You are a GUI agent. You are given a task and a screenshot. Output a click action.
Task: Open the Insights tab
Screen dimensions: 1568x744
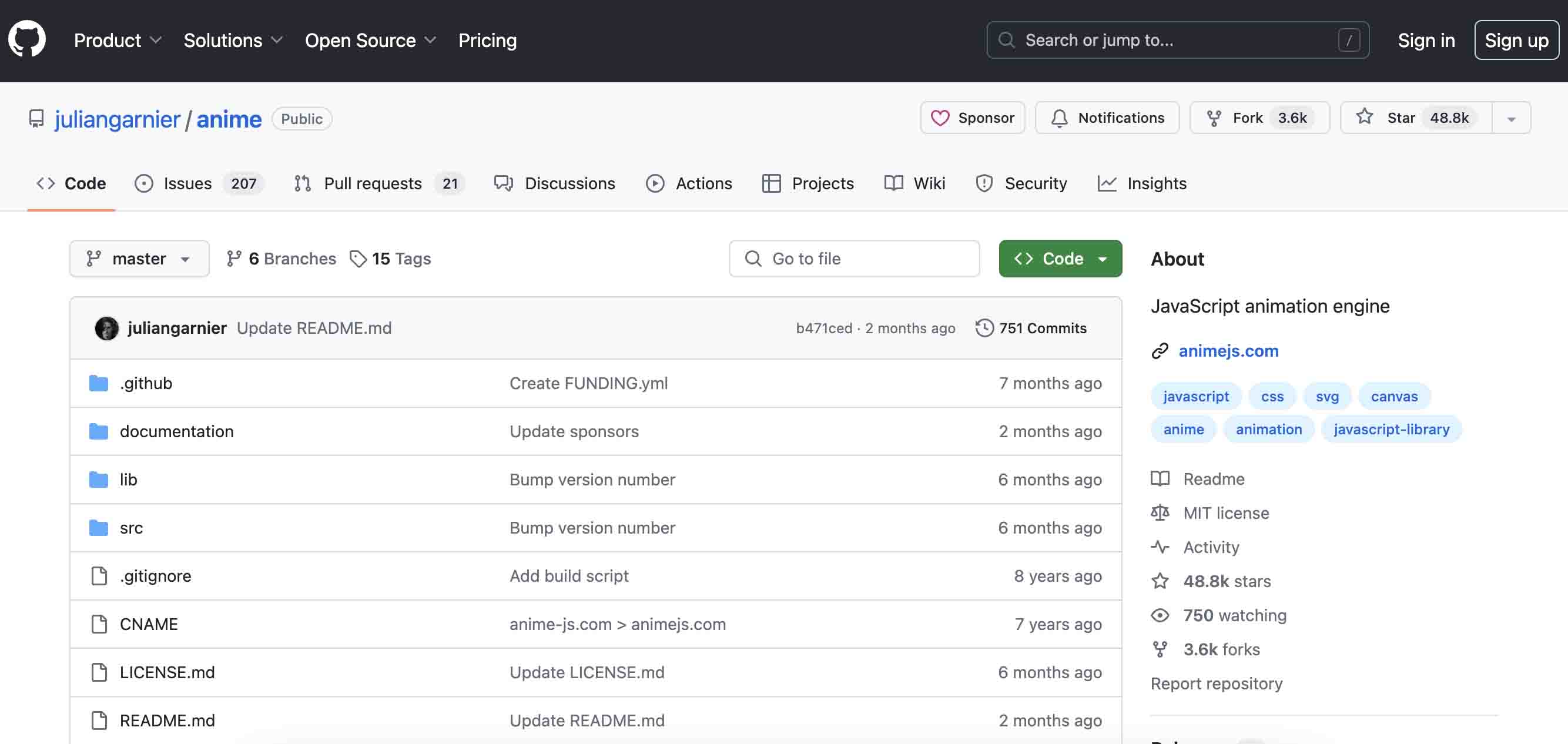click(1142, 183)
